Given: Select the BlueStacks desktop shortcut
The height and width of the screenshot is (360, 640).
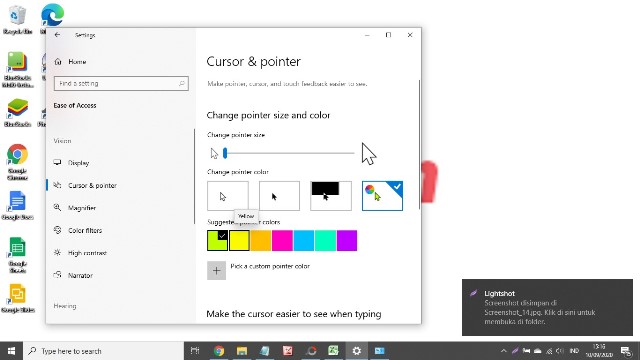Looking at the screenshot, I should (x=17, y=113).
